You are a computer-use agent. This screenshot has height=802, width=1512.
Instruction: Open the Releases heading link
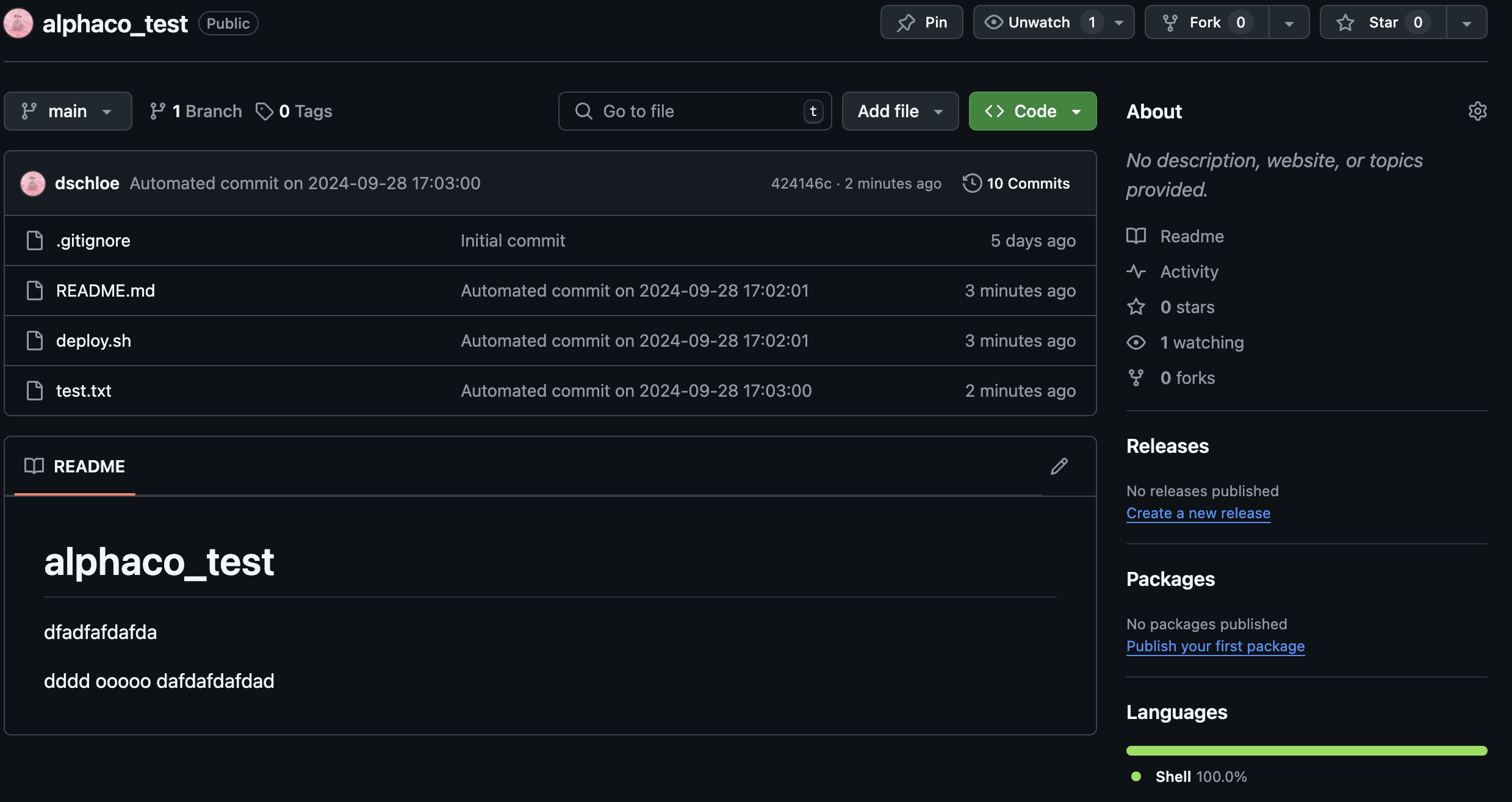coord(1167,446)
